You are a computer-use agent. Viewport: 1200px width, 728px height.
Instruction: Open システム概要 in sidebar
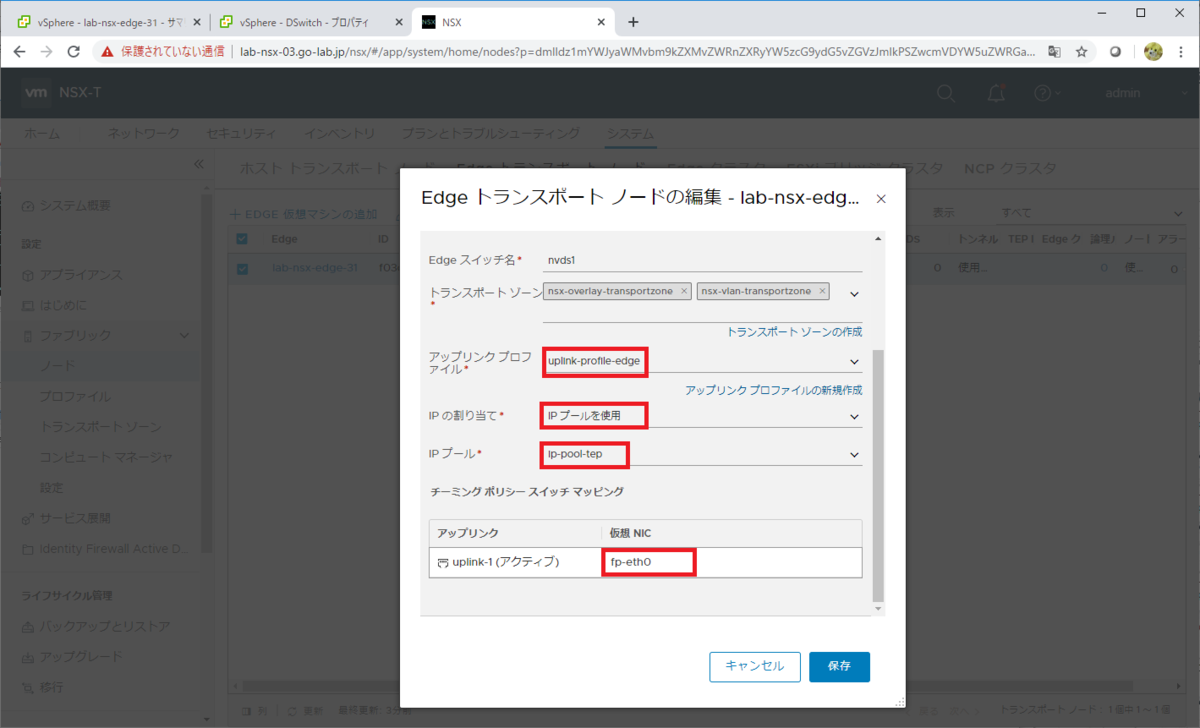click(x=75, y=205)
